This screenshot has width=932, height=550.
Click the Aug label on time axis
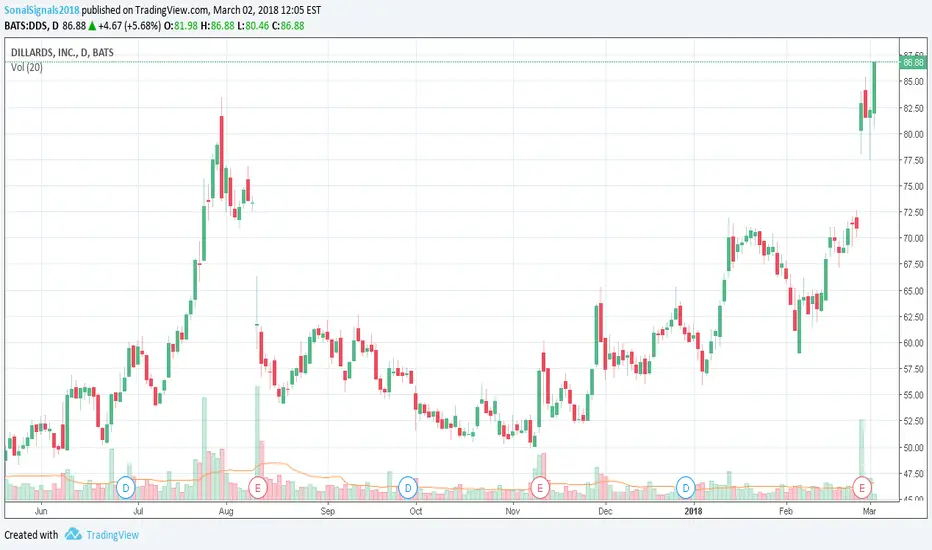coord(226,511)
